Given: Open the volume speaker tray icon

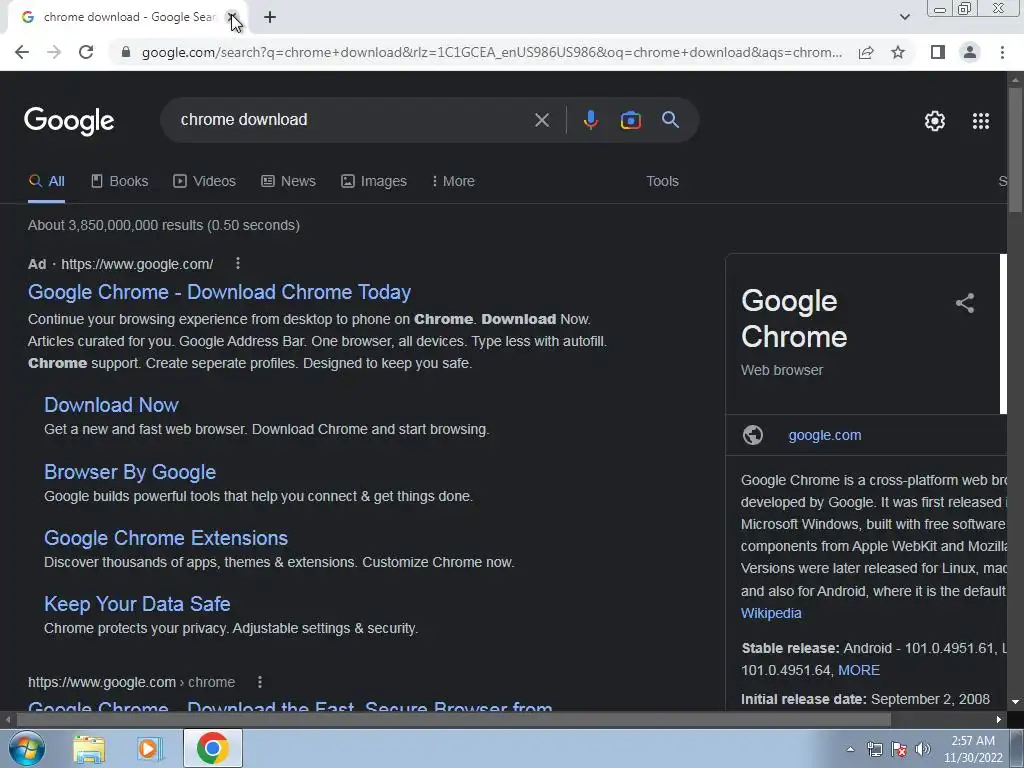Looking at the screenshot, I should pyautogui.click(x=923, y=750).
